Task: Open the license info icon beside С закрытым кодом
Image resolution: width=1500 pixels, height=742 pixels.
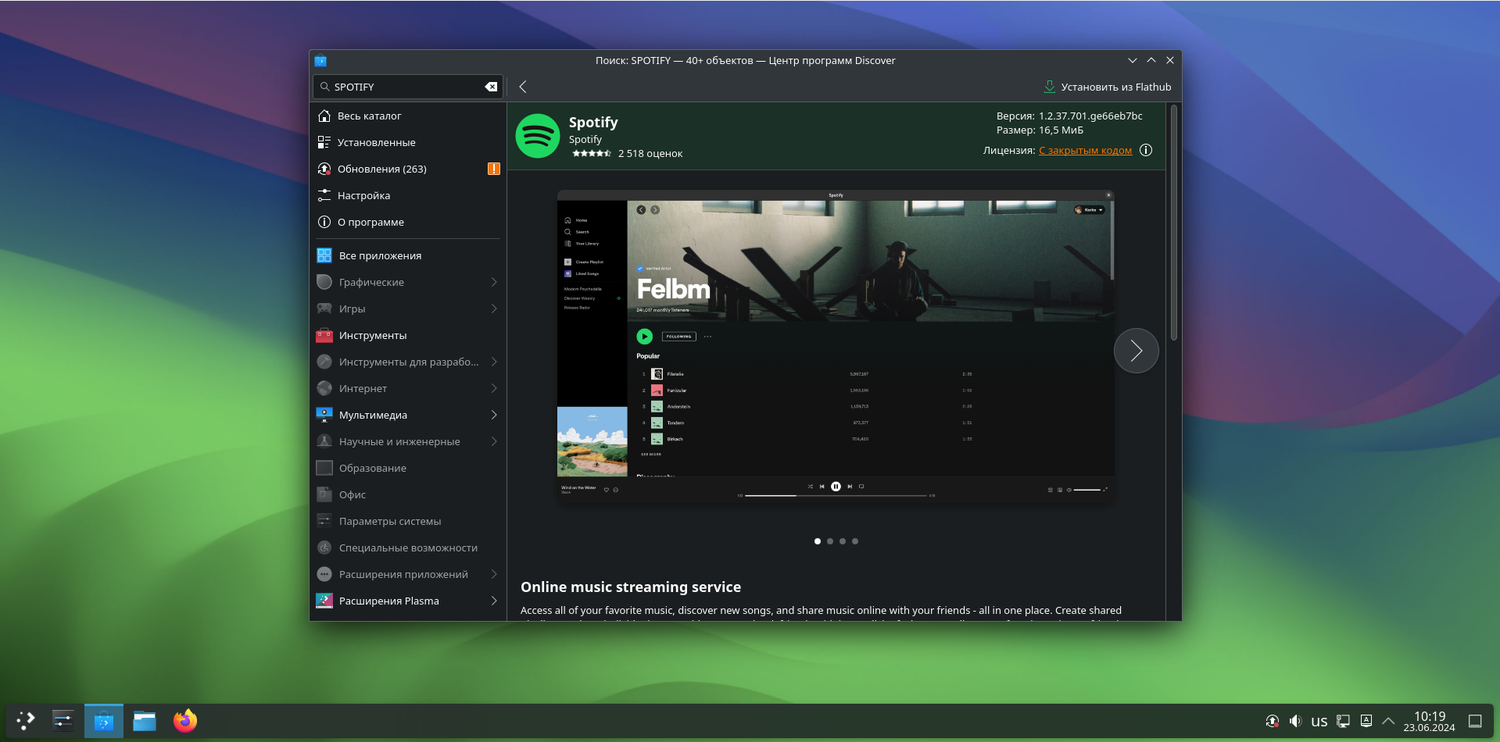Action: point(1146,150)
